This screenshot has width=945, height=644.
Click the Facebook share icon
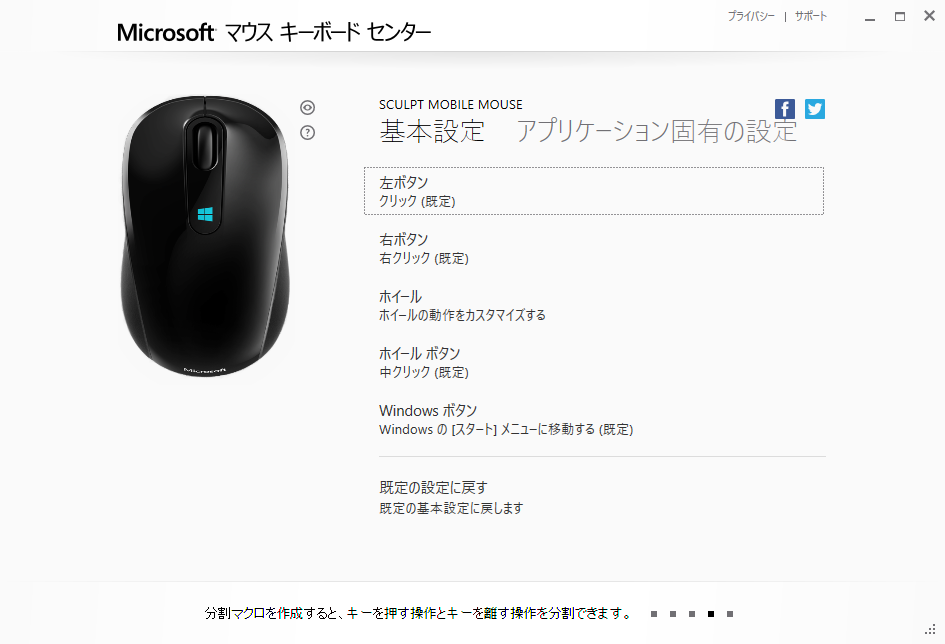tap(785, 109)
